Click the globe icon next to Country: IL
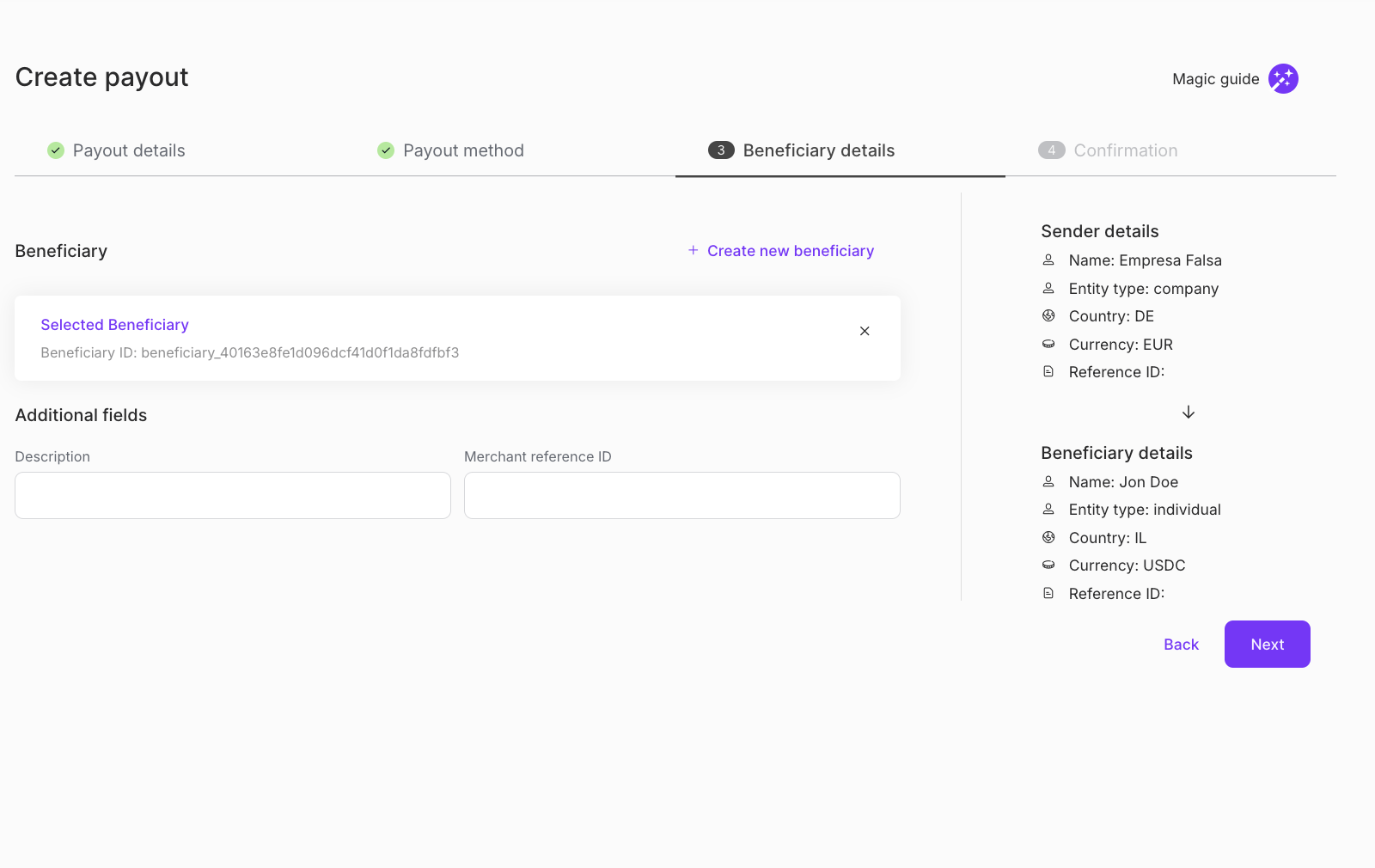 (1048, 537)
